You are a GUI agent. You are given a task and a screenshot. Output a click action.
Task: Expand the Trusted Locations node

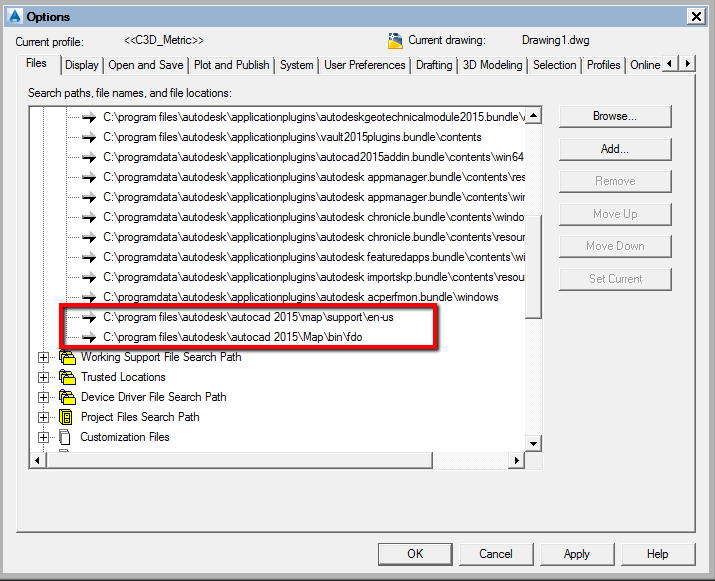point(43,377)
